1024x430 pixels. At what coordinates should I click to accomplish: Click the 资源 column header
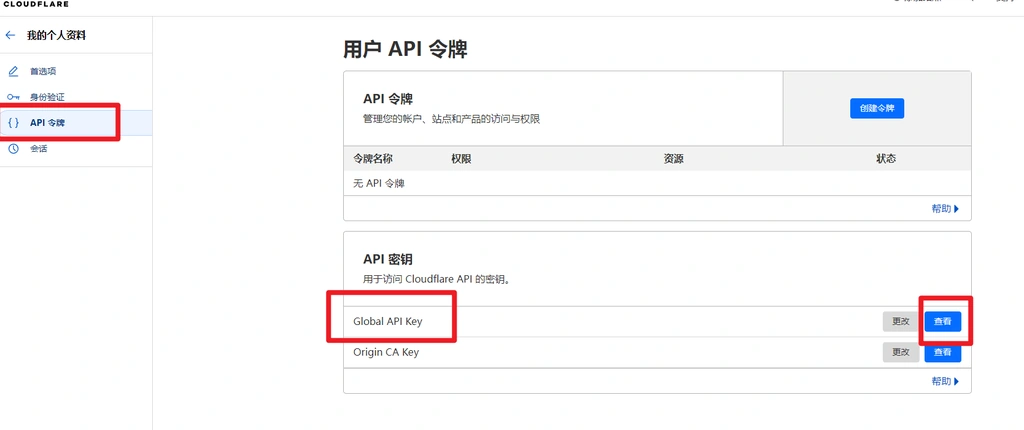pyautogui.click(x=673, y=159)
